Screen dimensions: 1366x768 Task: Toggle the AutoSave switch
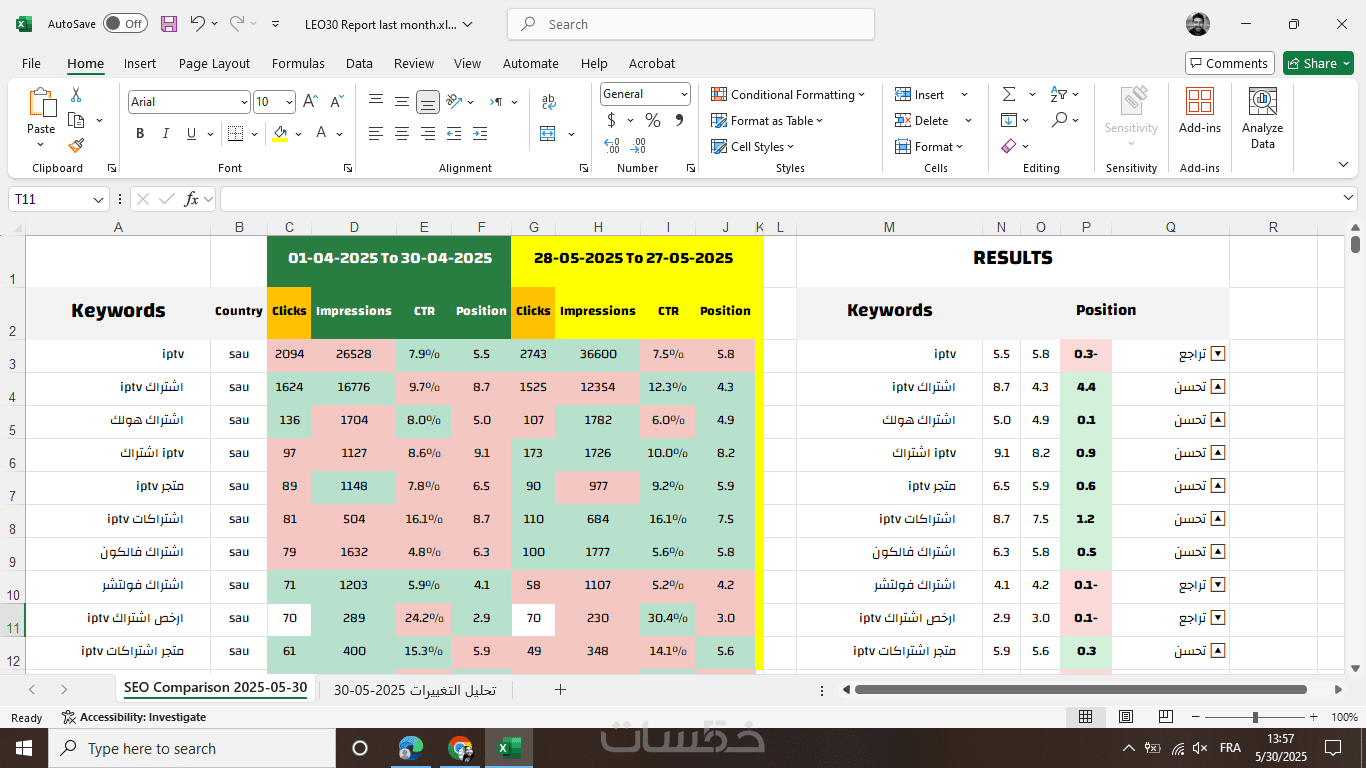pyautogui.click(x=125, y=24)
